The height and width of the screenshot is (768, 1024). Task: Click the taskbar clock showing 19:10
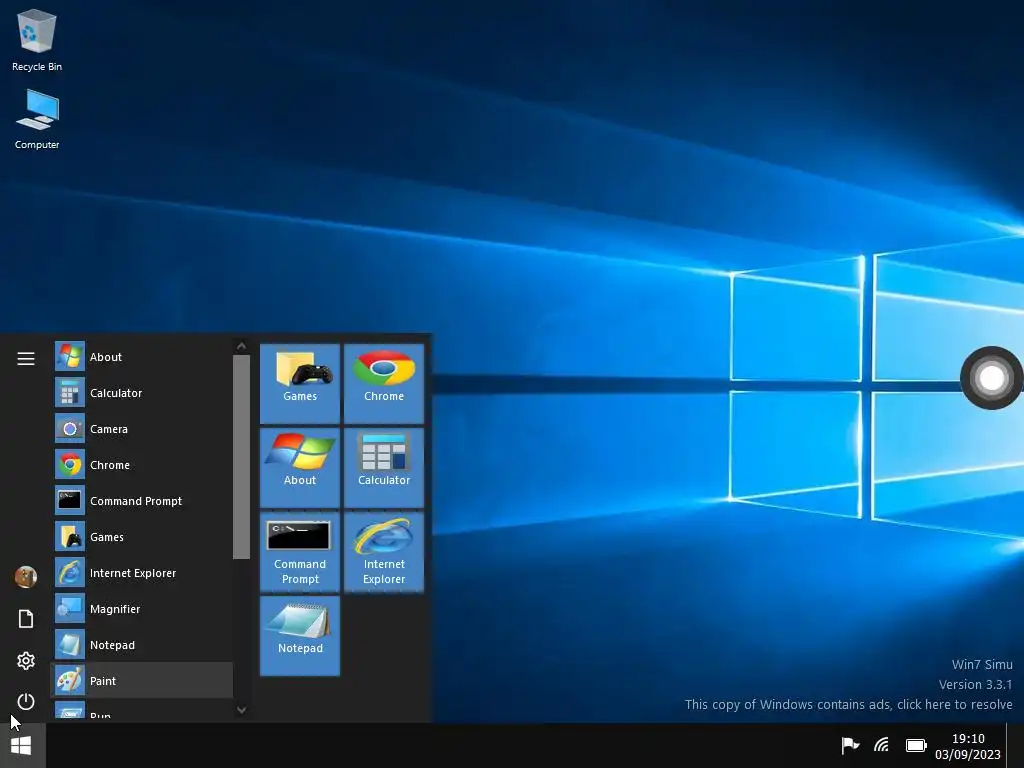coord(967,746)
